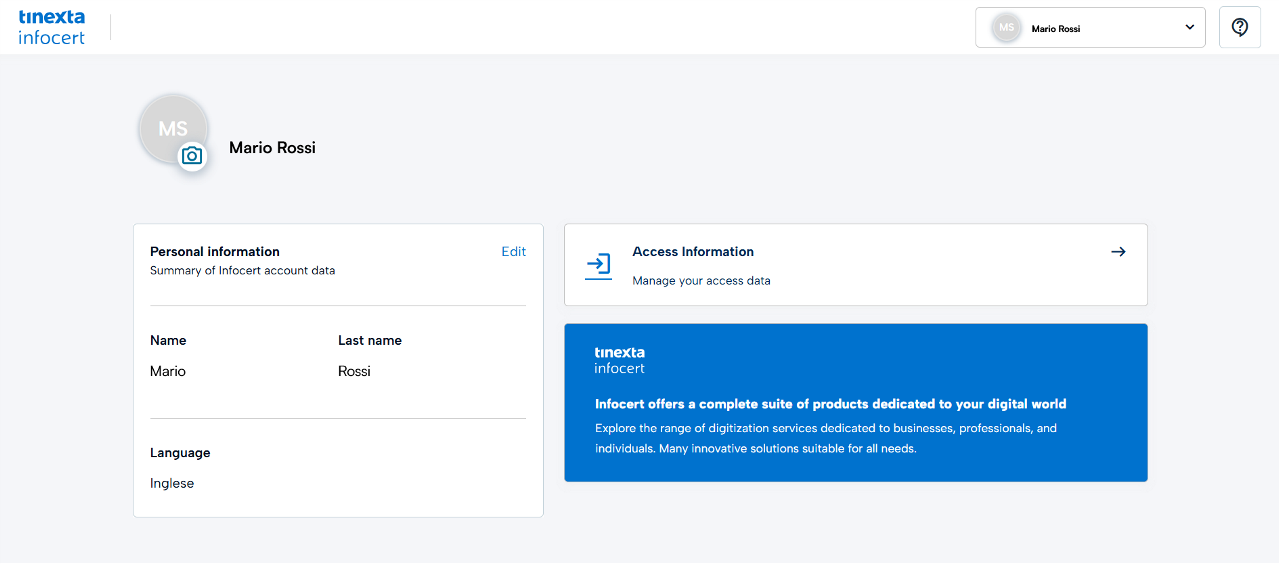The image size is (1280, 564).
Task: Click the dropdown chevron next to Mario Rossi
Action: click(x=1190, y=28)
